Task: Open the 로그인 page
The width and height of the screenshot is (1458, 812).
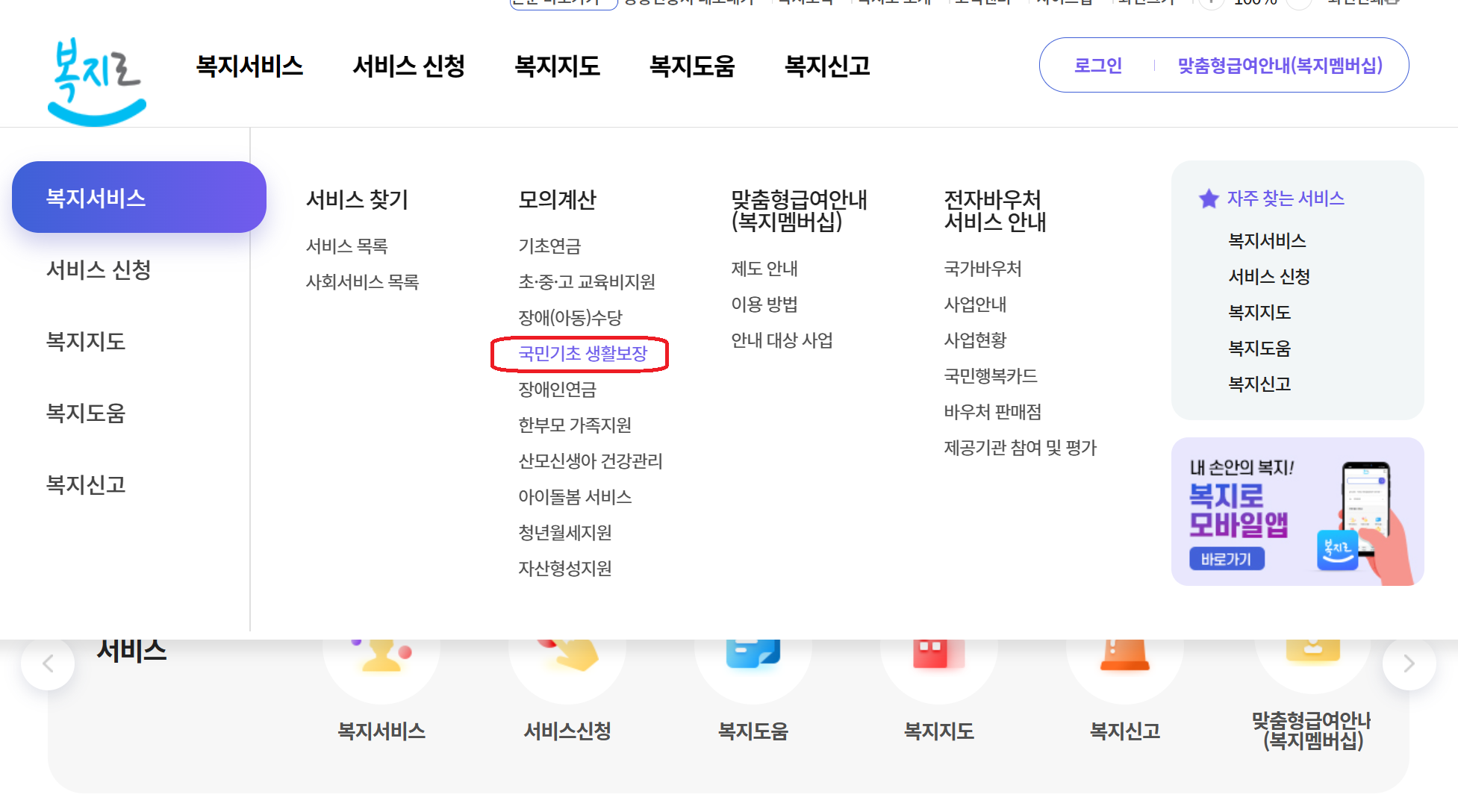Action: coord(1097,66)
